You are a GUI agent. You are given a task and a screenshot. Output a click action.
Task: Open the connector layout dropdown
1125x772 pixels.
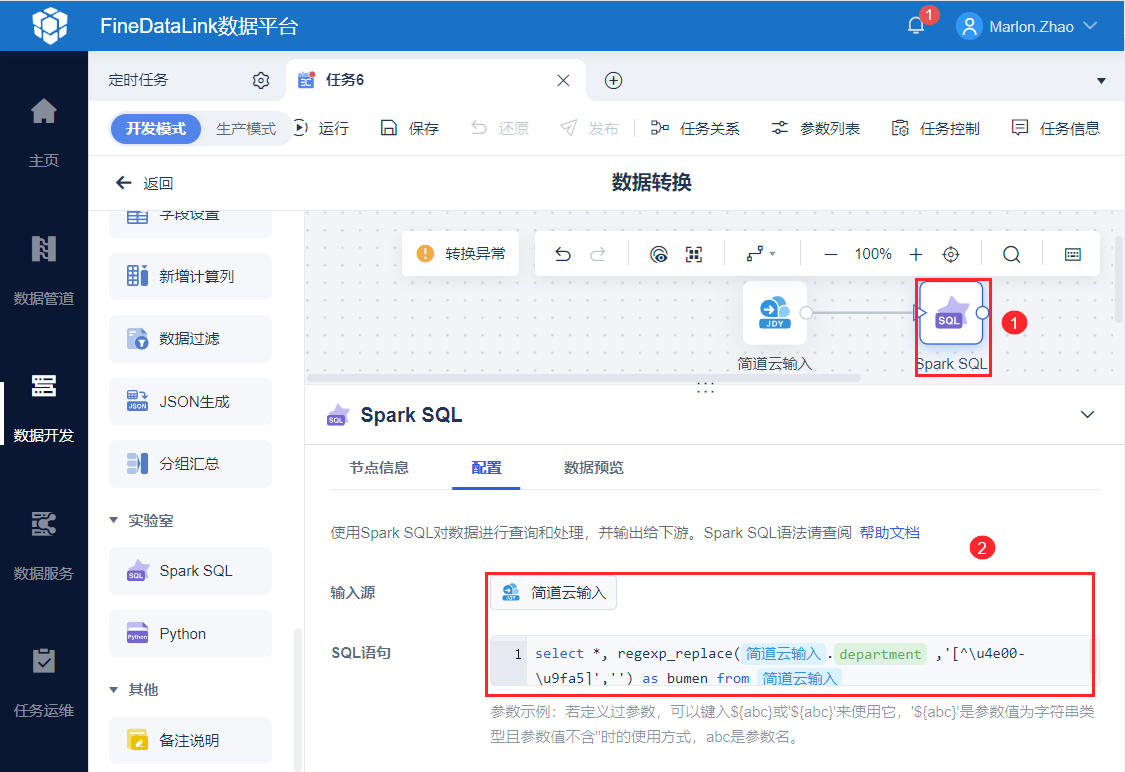pos(761,254)
